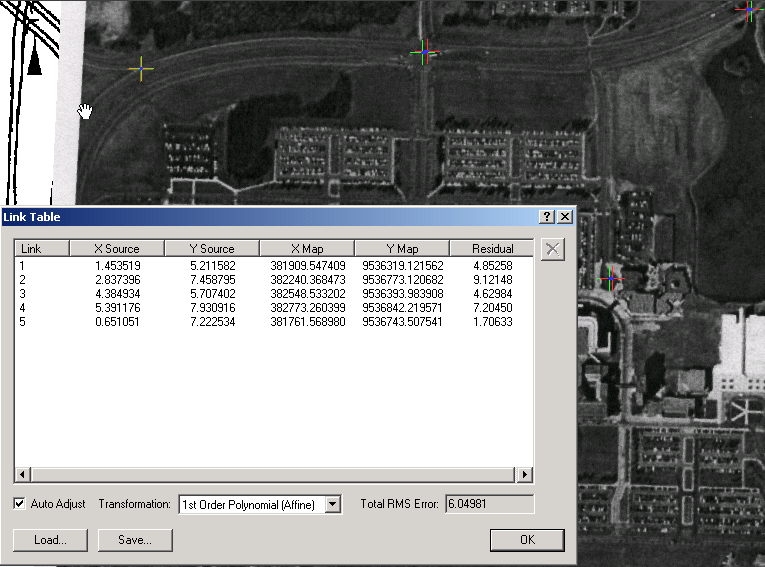Click the control point crosshair near the buildings

611,278
